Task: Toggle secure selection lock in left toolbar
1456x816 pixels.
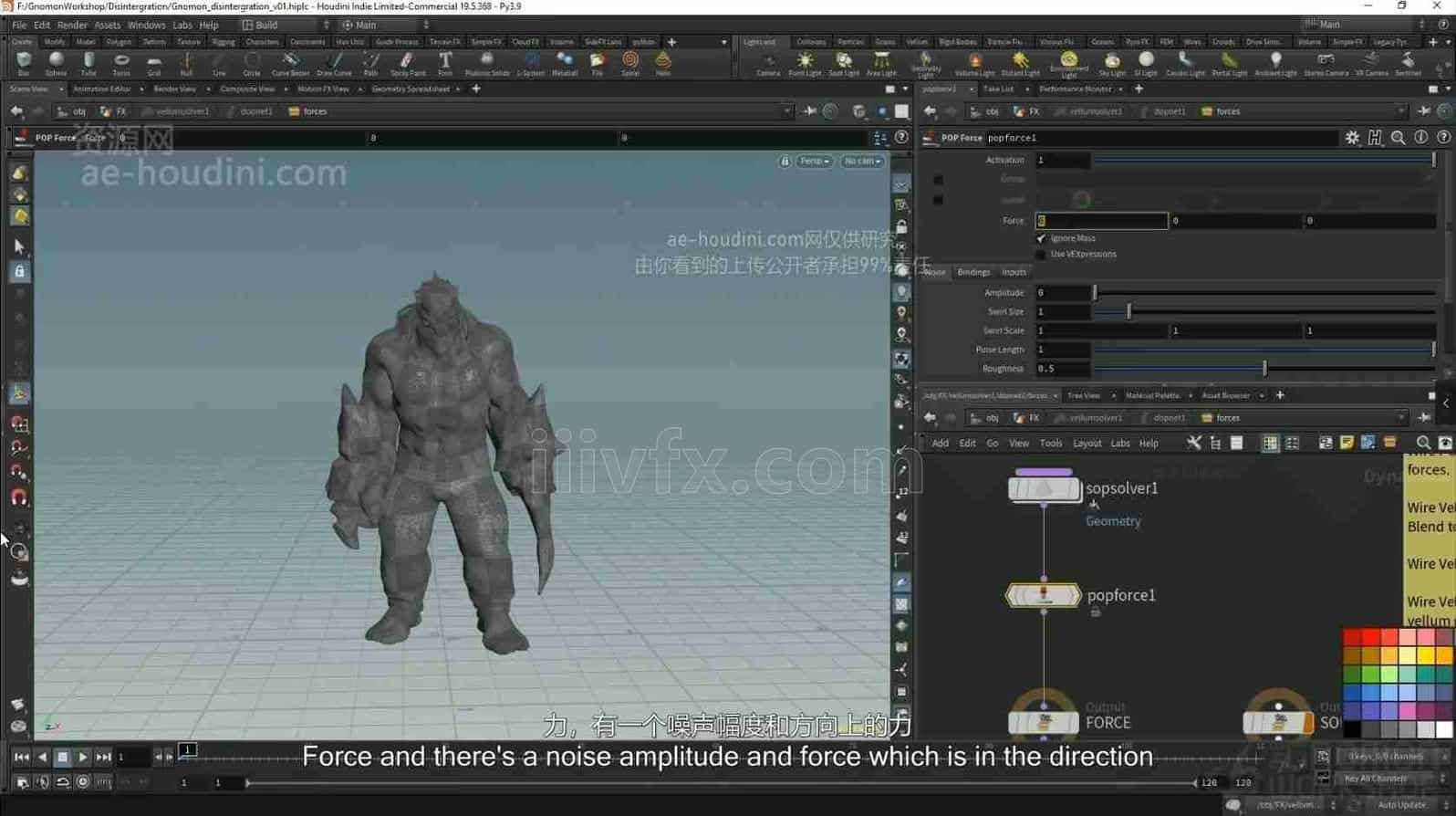Action: coord(19,271)
